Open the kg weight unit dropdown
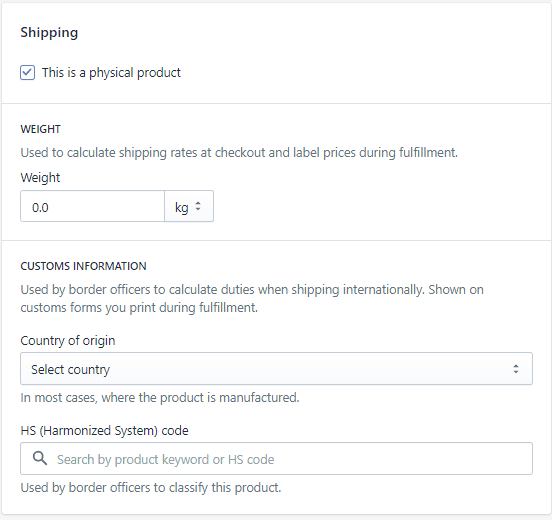 click(189, 206)
